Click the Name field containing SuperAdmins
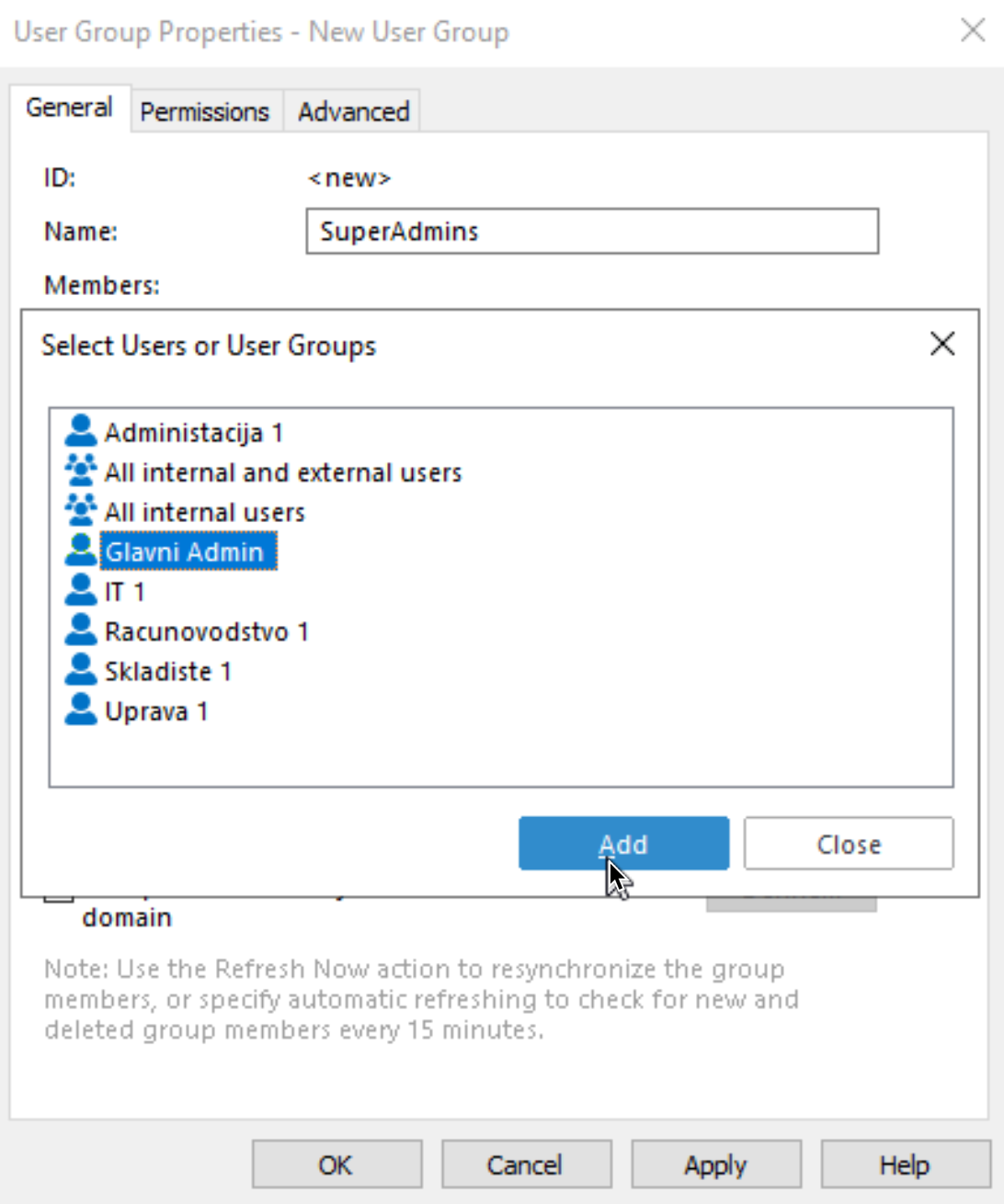 click(x=592, y=231)
